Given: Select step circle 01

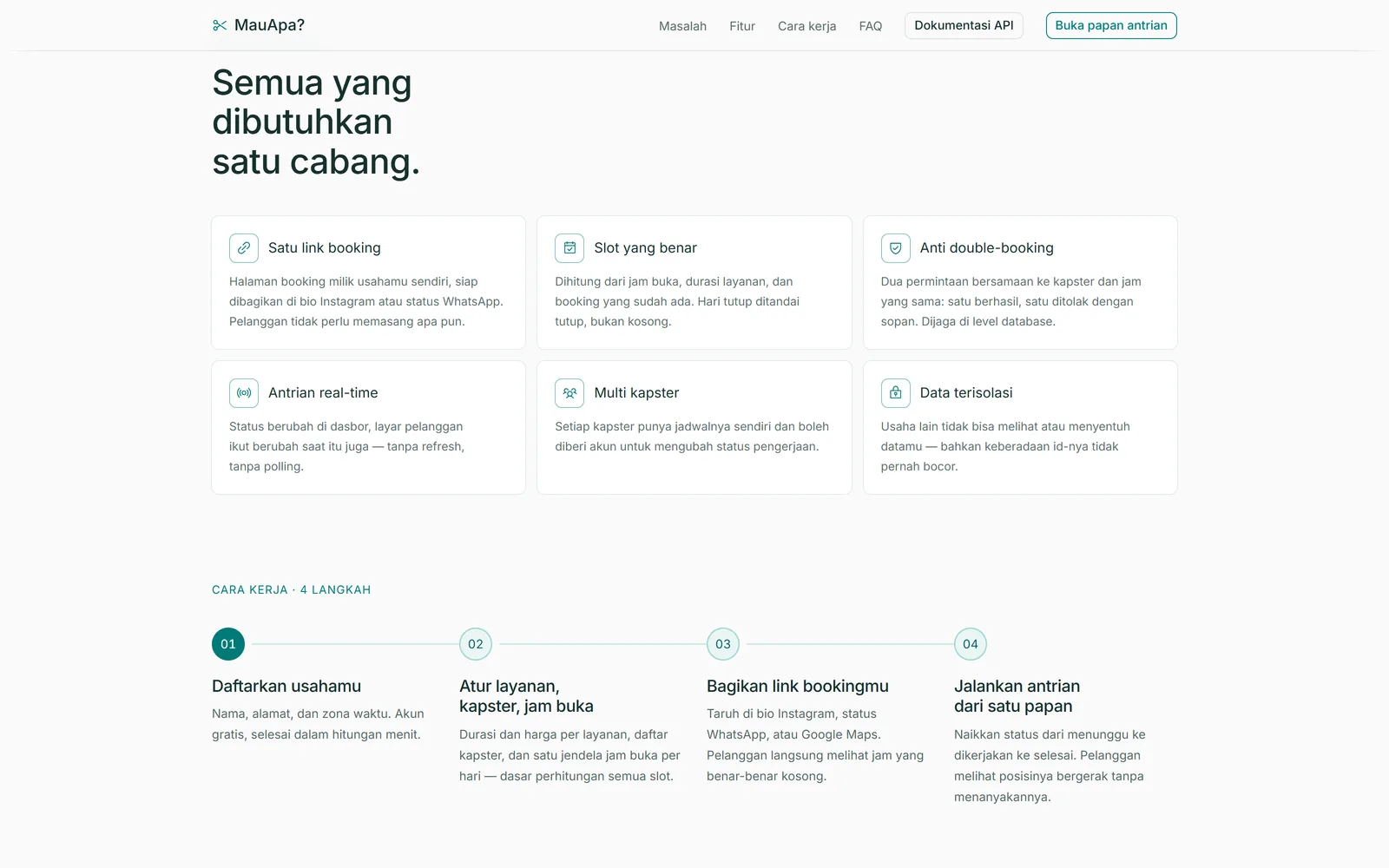Looking at the screenshot, I should pyautogui.click(x=228, y=644).
